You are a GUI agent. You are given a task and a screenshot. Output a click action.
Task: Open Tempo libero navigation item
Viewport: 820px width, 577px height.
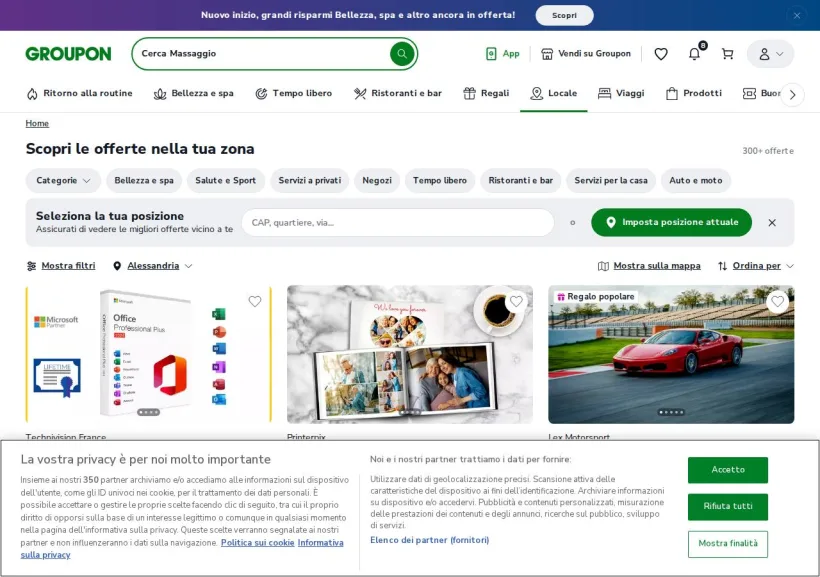coord(293,93)
